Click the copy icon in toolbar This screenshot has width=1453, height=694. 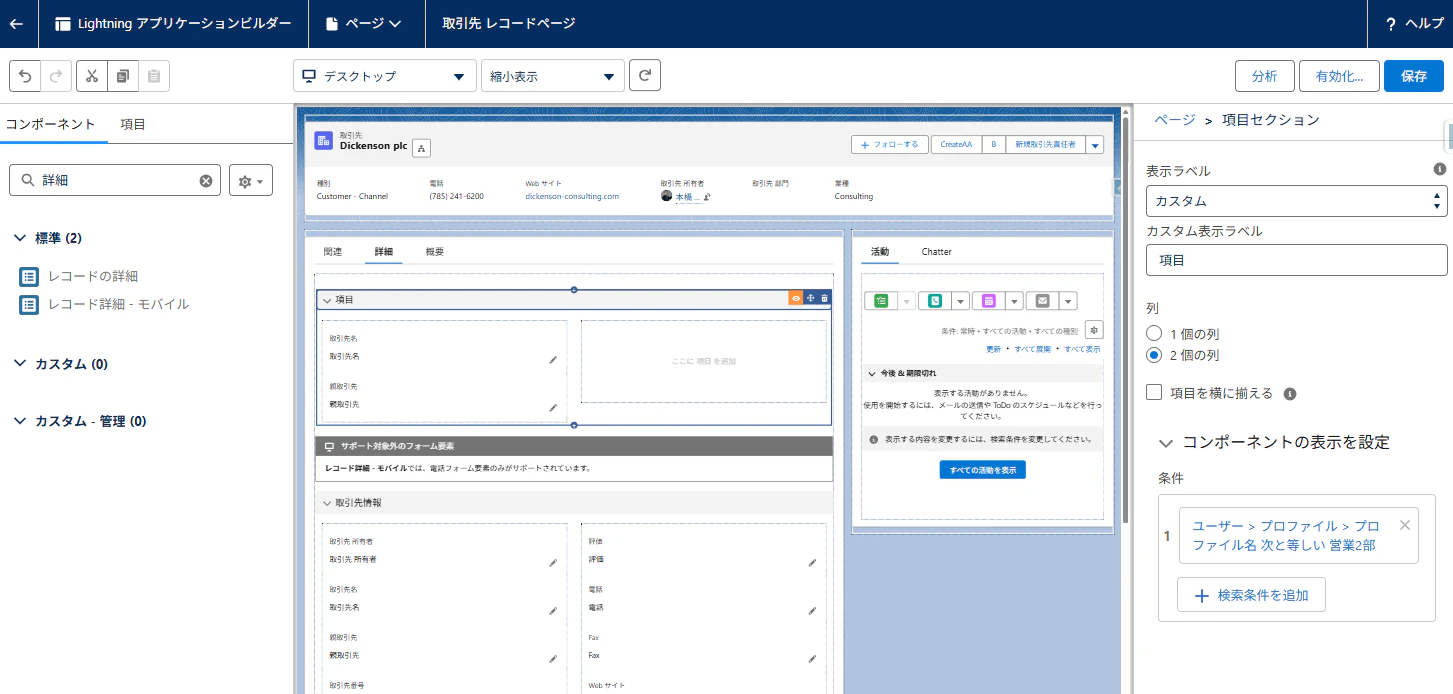(x=123, y=76)
